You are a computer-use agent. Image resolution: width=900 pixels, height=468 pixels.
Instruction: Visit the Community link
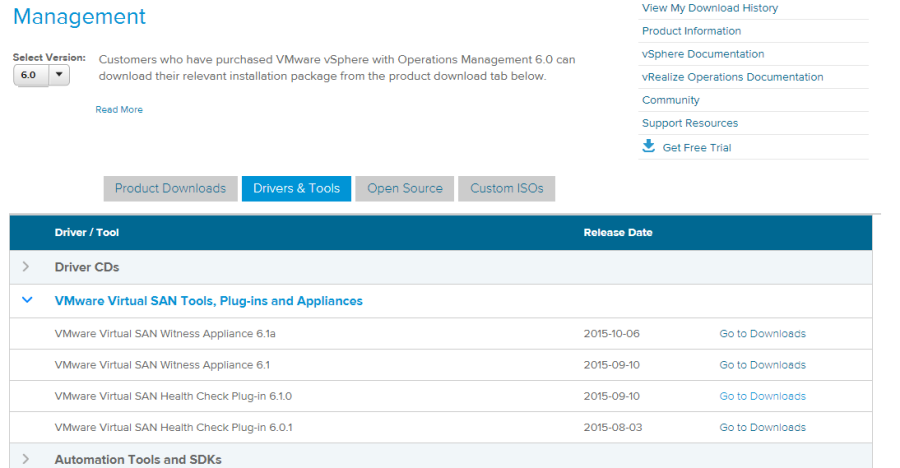(670, 100)
